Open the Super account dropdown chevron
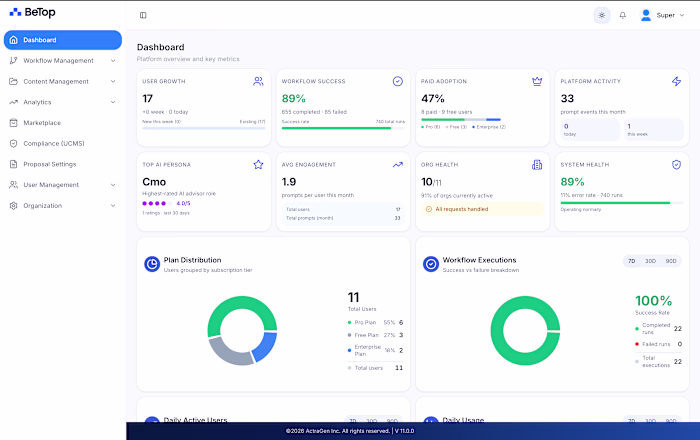Screen dimensions: 700x440 click(x=682, y=15)
